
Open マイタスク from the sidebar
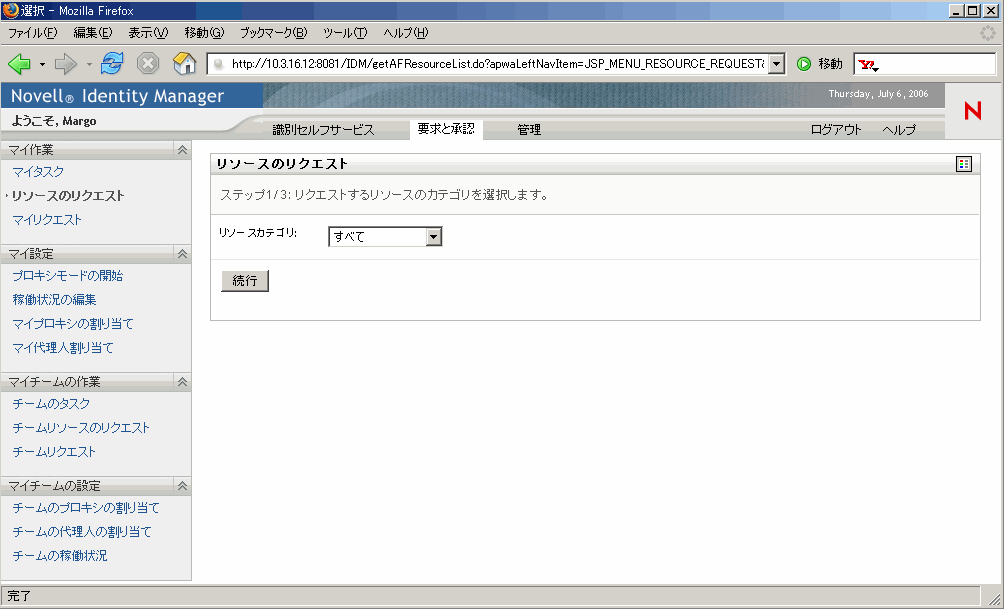click(38, 171)
